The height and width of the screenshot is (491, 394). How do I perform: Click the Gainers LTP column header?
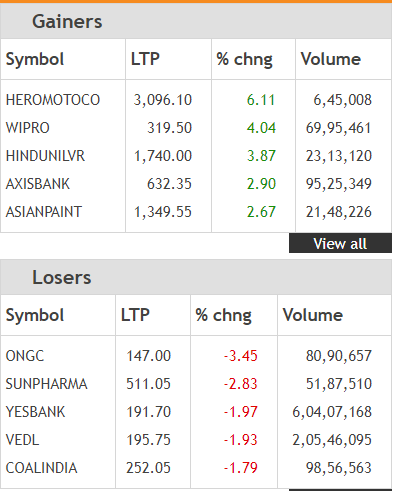tap(145, 59)
